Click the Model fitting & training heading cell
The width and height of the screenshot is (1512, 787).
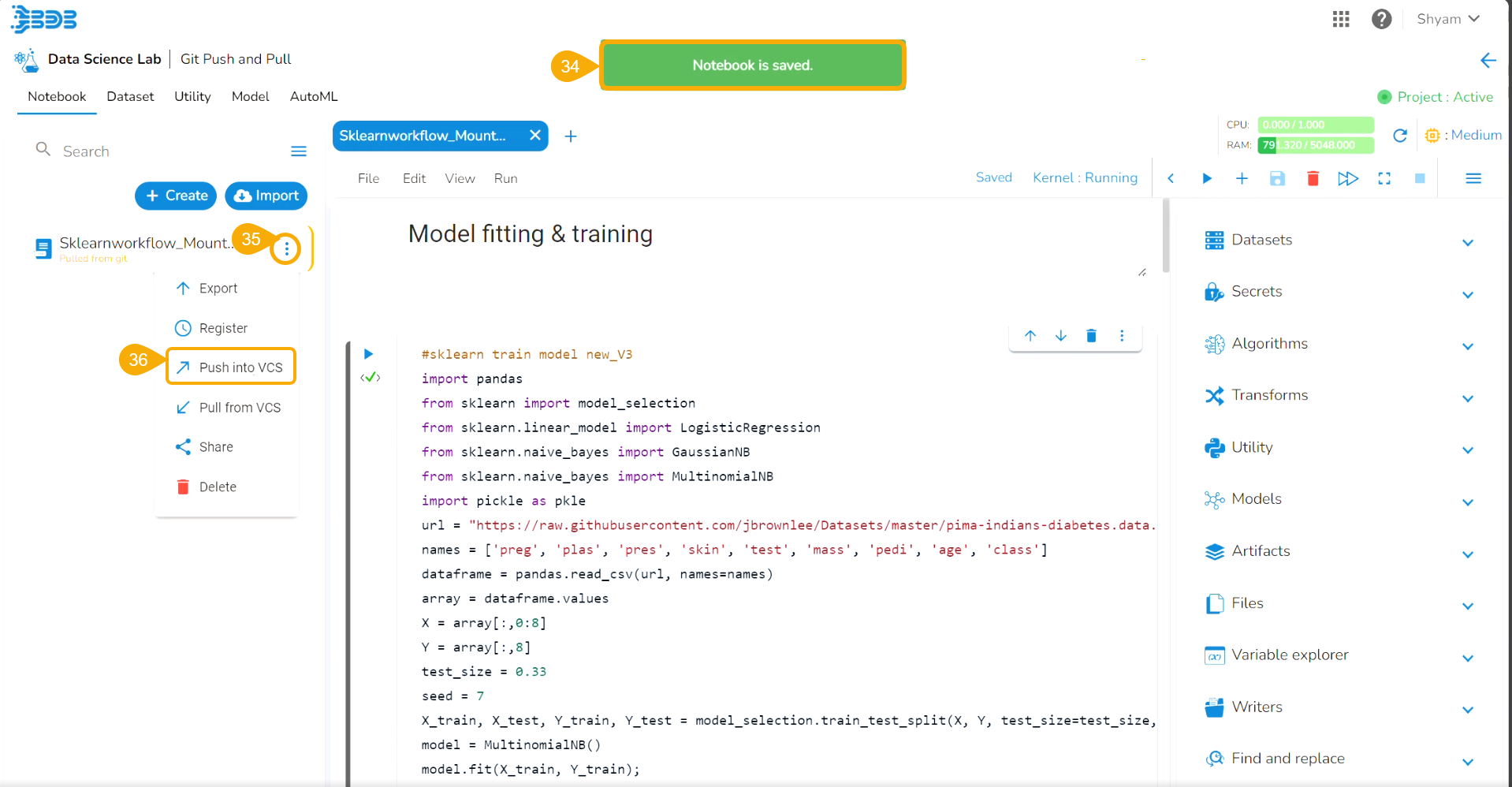point(531,234)
